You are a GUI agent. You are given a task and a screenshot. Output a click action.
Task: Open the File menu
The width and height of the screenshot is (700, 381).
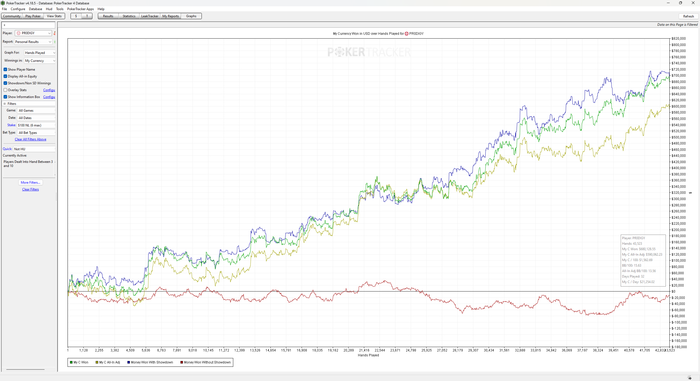pos(4,9)
